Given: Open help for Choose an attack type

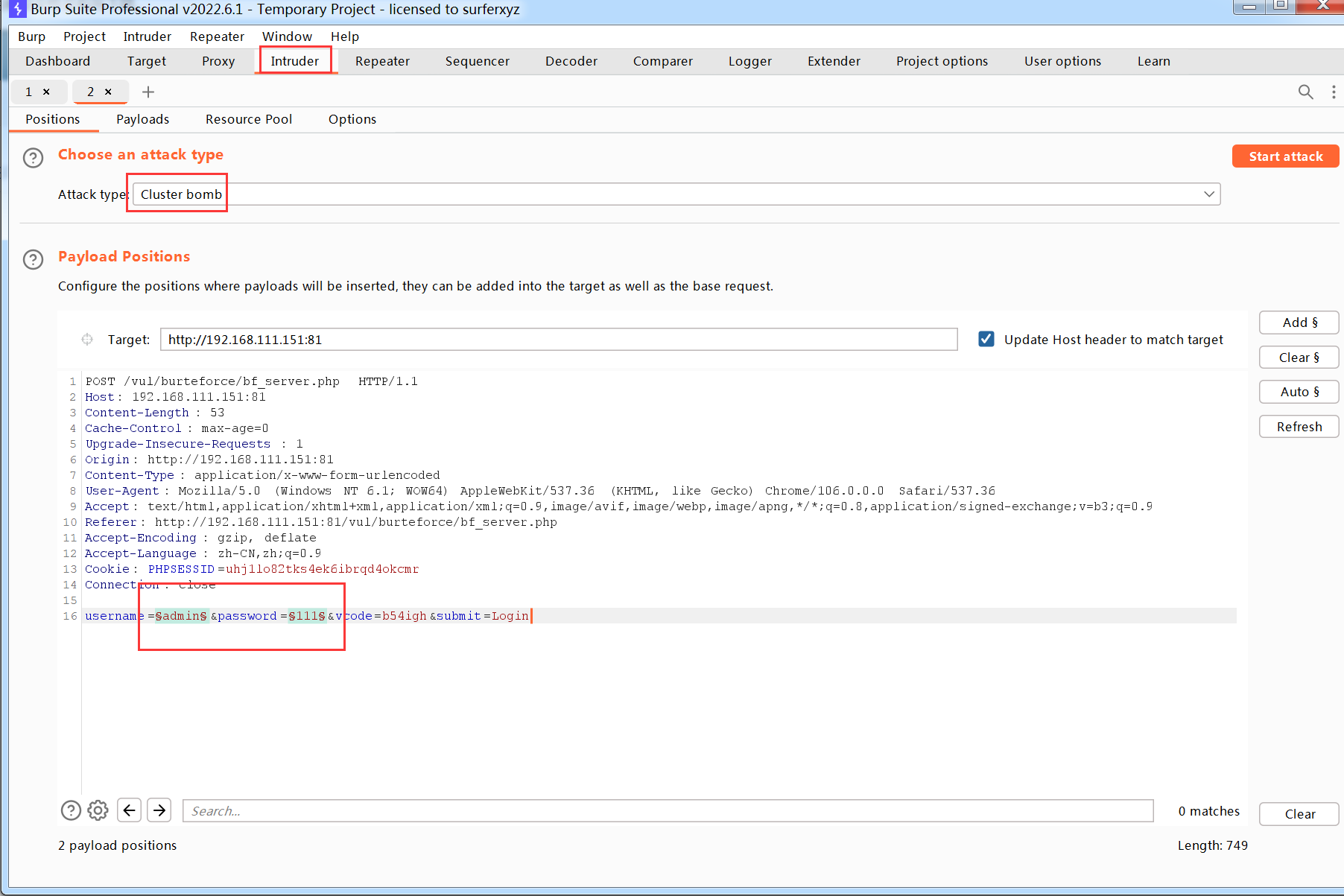Looking at the screenshot, I should point(33,158).
